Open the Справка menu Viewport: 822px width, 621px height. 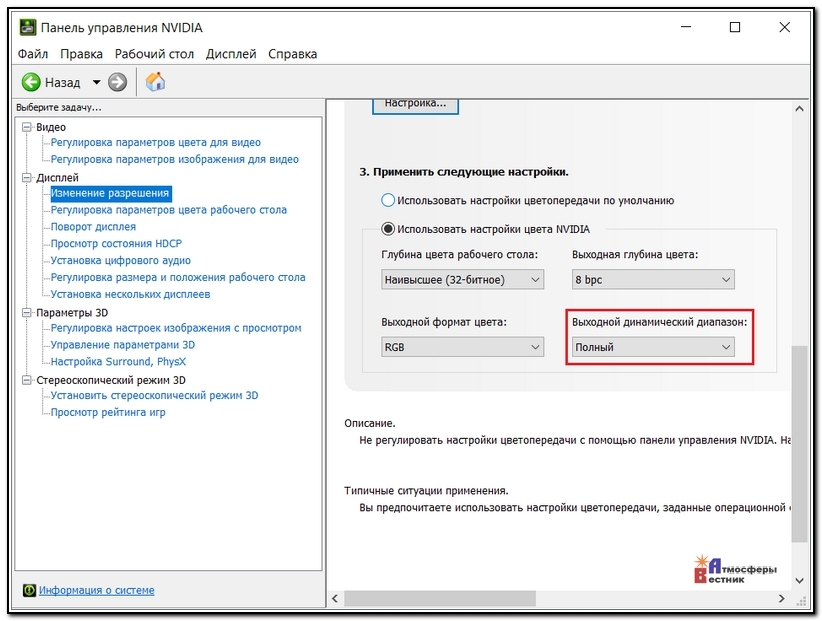[x=293, y=54]
